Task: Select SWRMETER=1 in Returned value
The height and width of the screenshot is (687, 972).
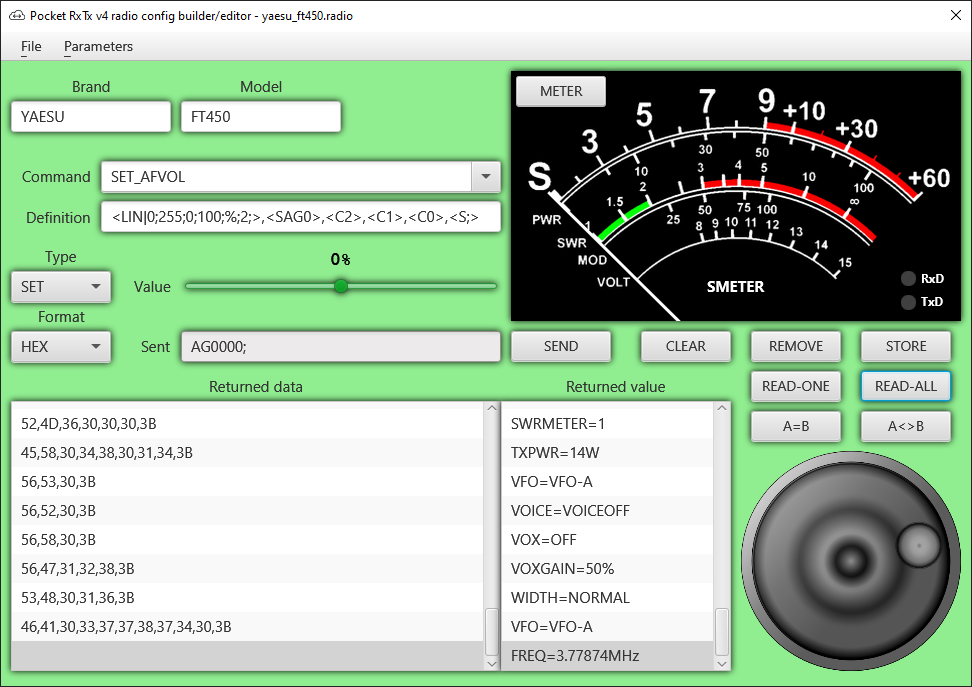Action: [608, 423]
